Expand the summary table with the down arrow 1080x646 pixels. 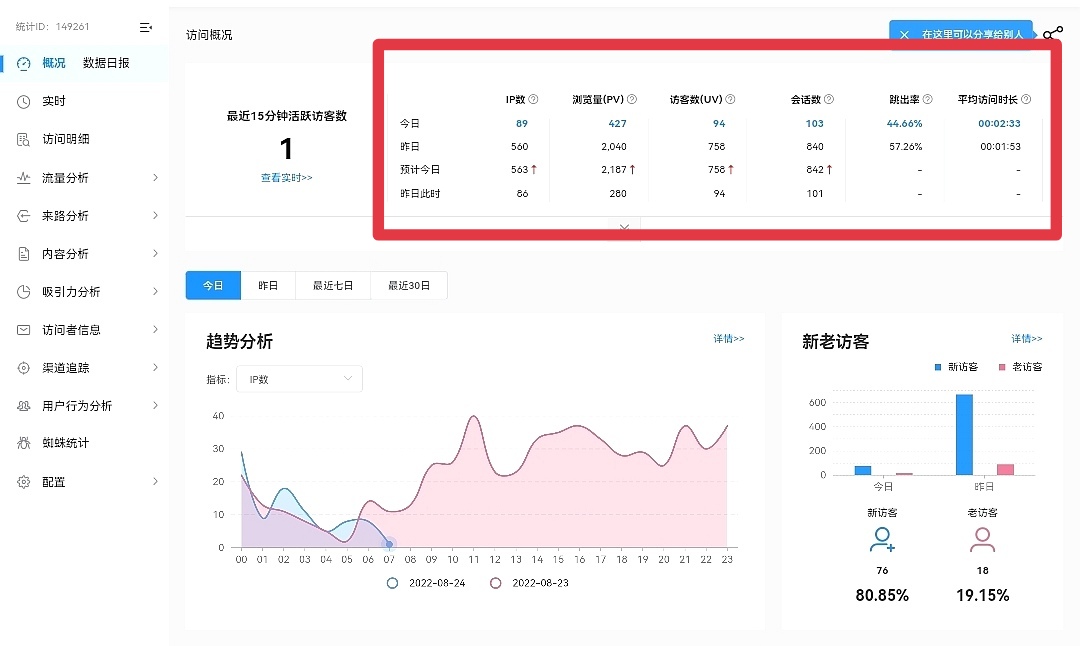[624, 227]
